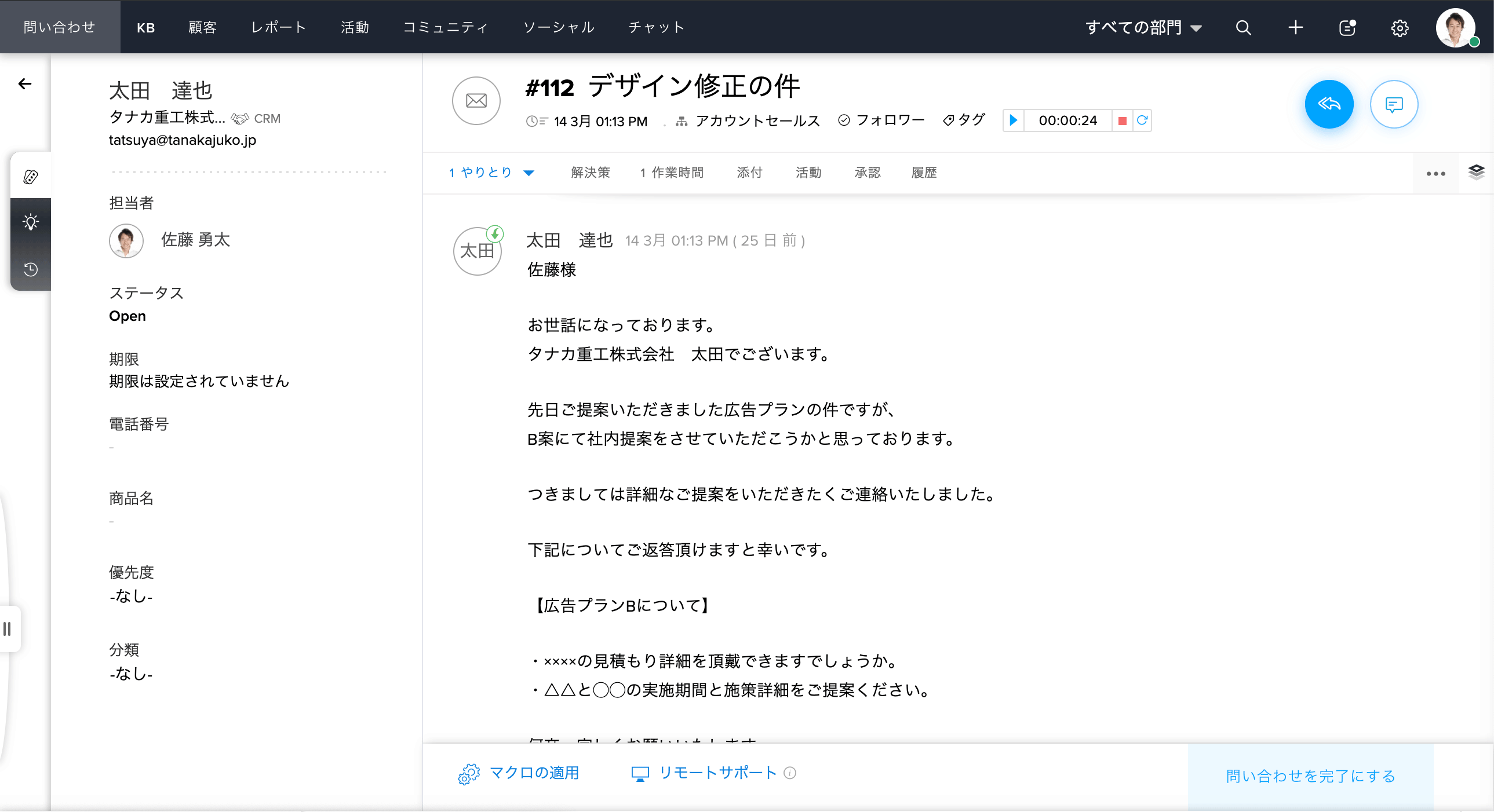Click the 商品名 empty field
Viewport: 1494px width, 812px height.
tap(111, 522)
